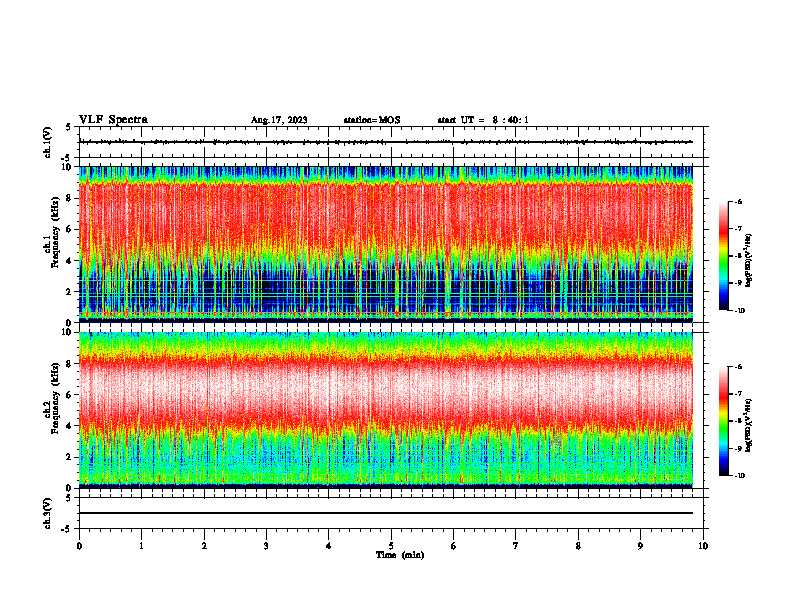The image size is (792, 612).
Task: Click the "VLF Spectra" plot title
Action: [x=113, y=120]
